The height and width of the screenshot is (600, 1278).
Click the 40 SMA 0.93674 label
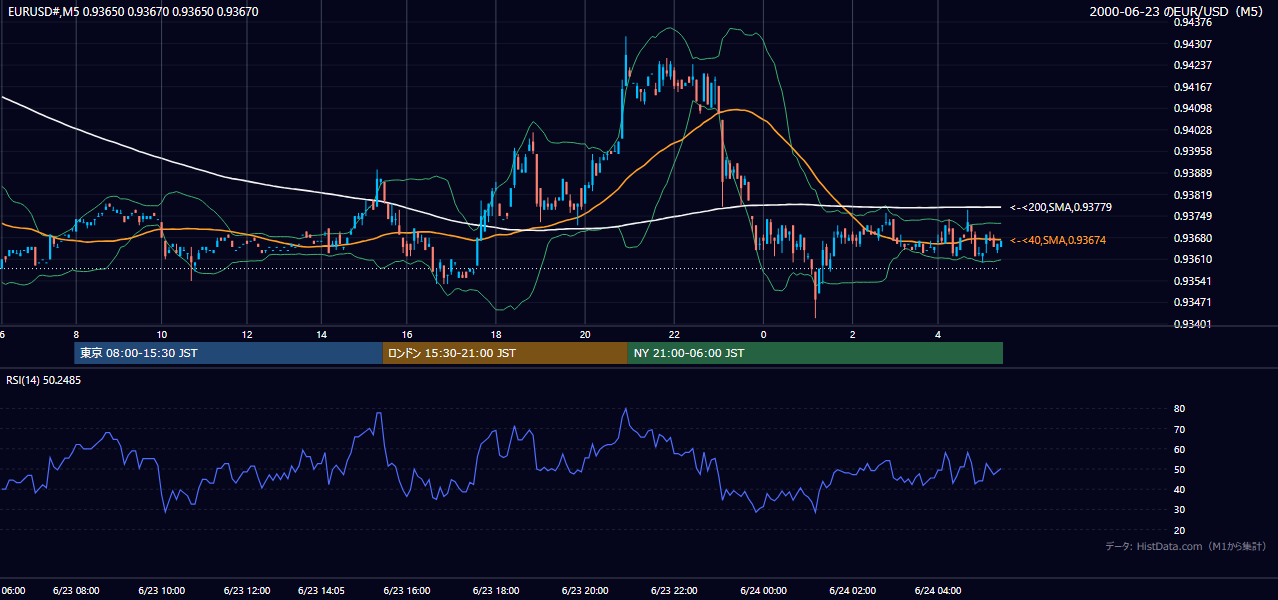point(1058,240)
